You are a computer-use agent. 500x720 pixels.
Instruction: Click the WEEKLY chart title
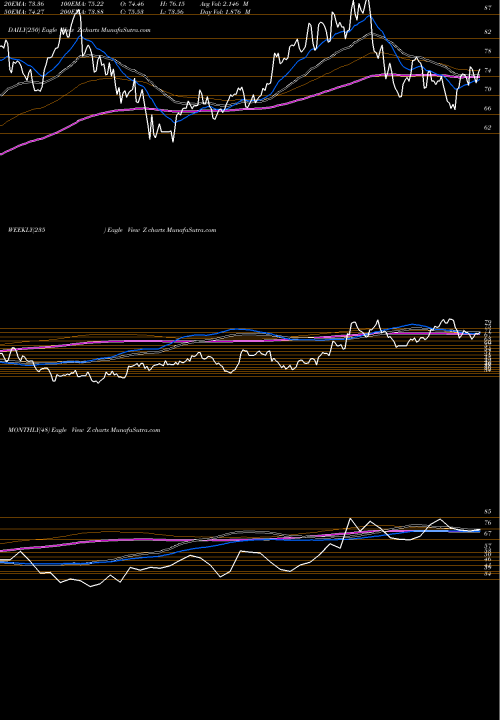coord(112,230)
